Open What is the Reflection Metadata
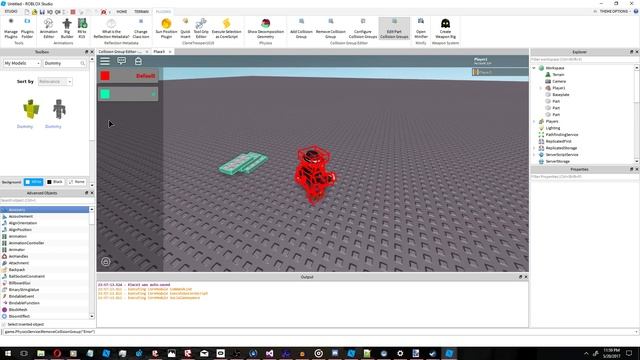Screen dimensions: 640x360 tap(111, 28)
